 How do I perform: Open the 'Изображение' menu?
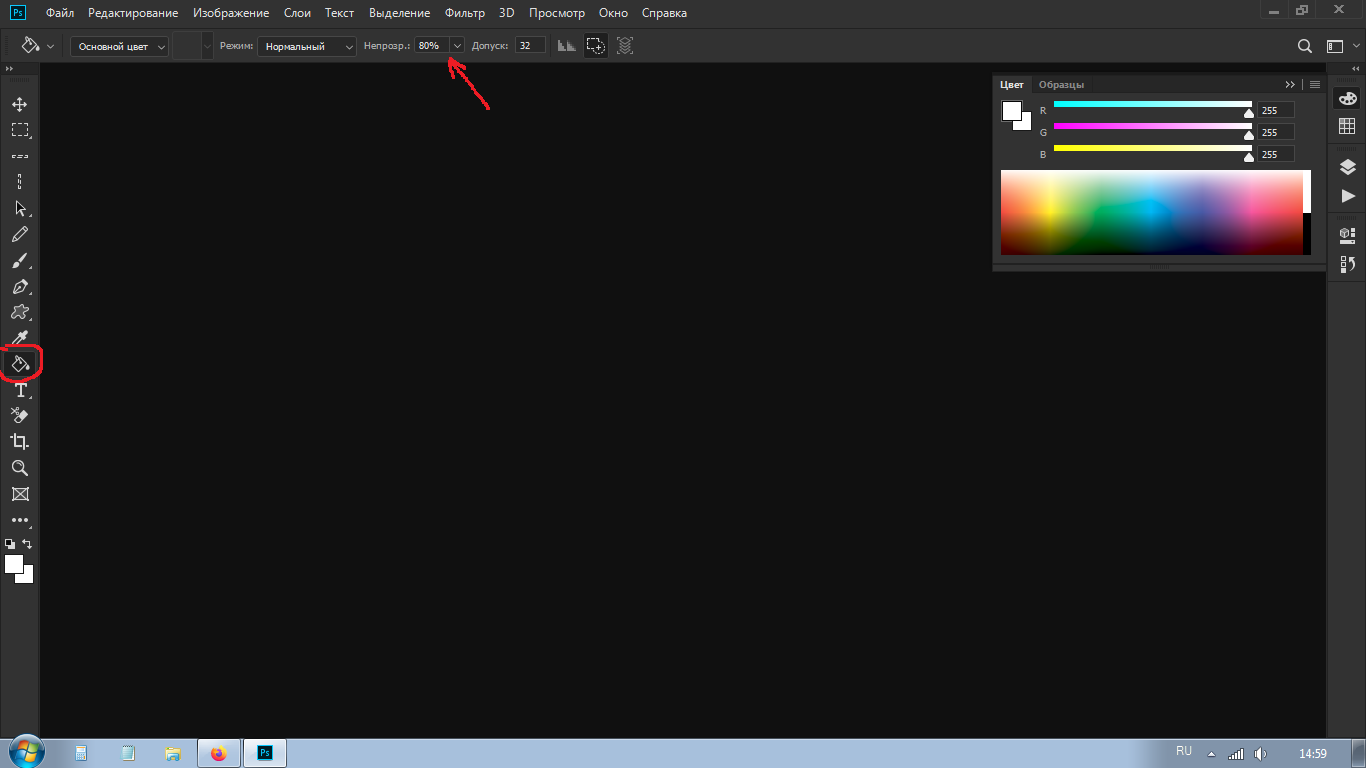click(x=231, y=13)
